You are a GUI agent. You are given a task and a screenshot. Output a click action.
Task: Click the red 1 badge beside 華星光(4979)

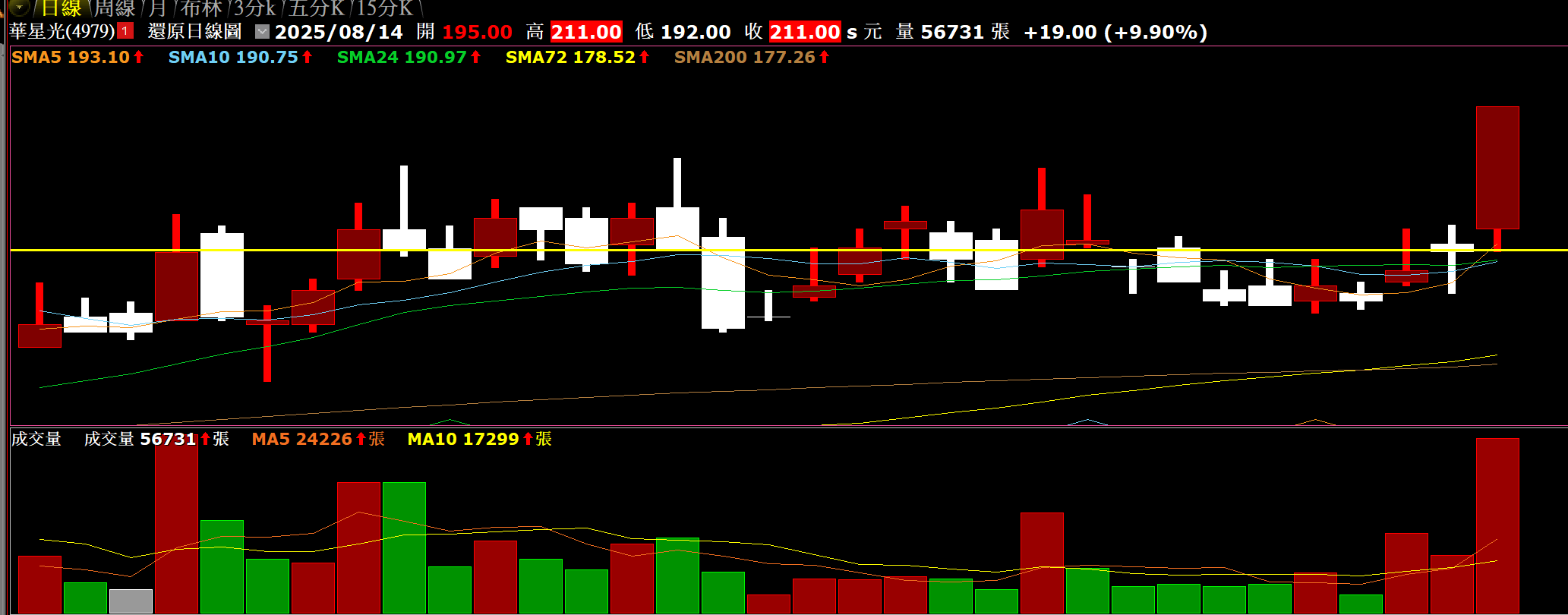(x=125, y=31)
